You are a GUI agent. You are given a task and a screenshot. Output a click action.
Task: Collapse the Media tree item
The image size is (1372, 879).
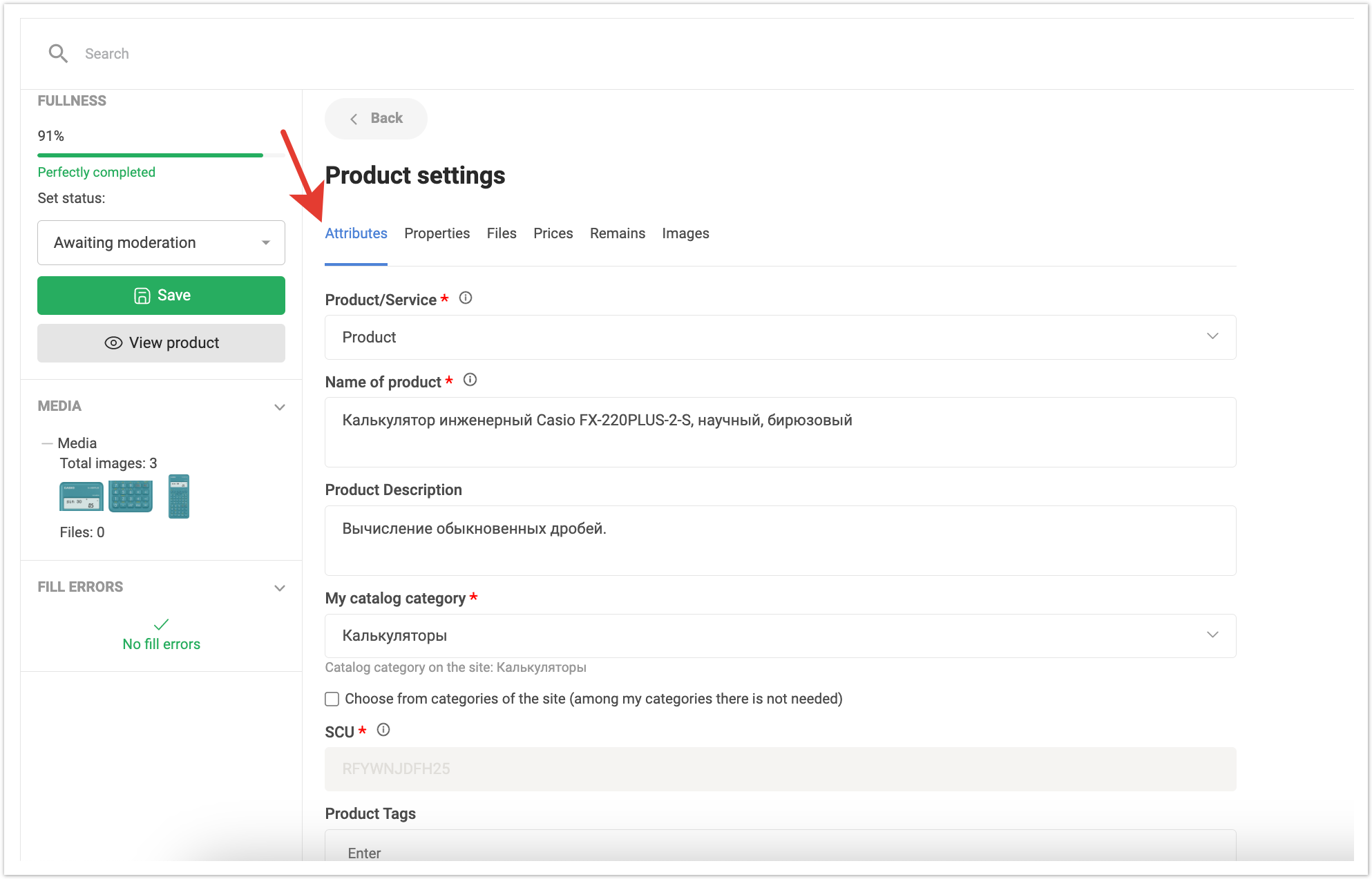click(47, 443)
